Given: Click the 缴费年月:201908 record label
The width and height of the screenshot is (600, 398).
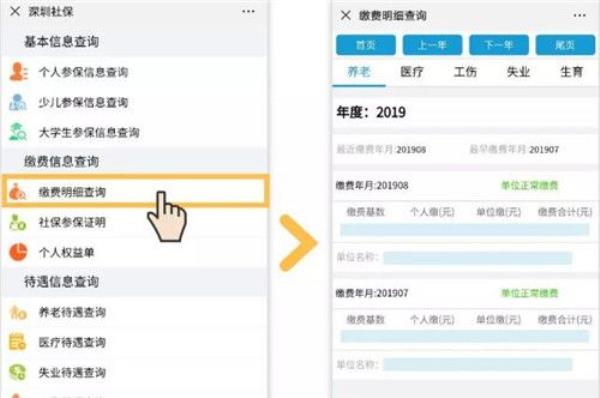Looking at the screenshot, I should tap(372, 186).
